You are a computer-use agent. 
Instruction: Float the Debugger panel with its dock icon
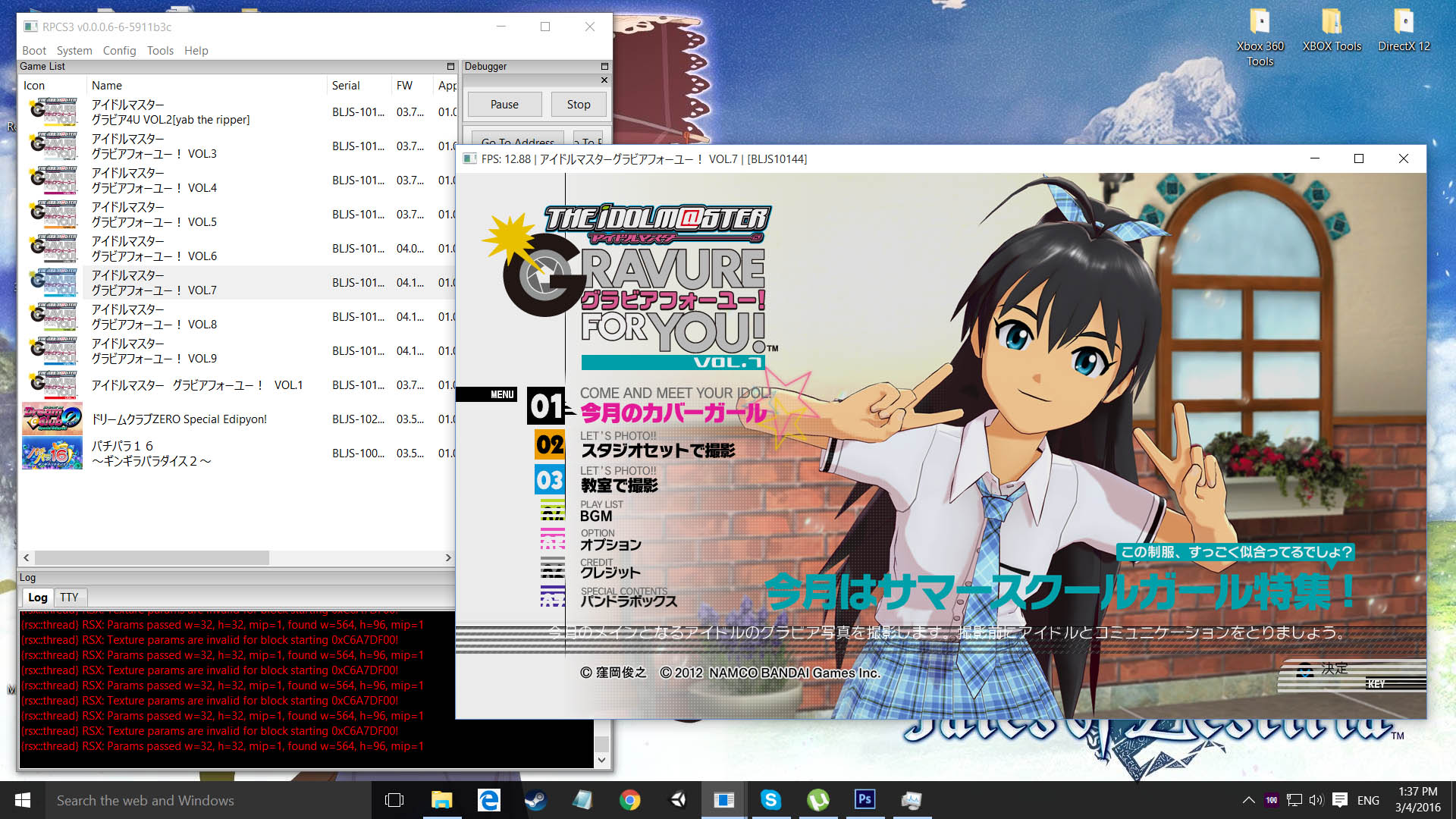[x=604, y=66]
